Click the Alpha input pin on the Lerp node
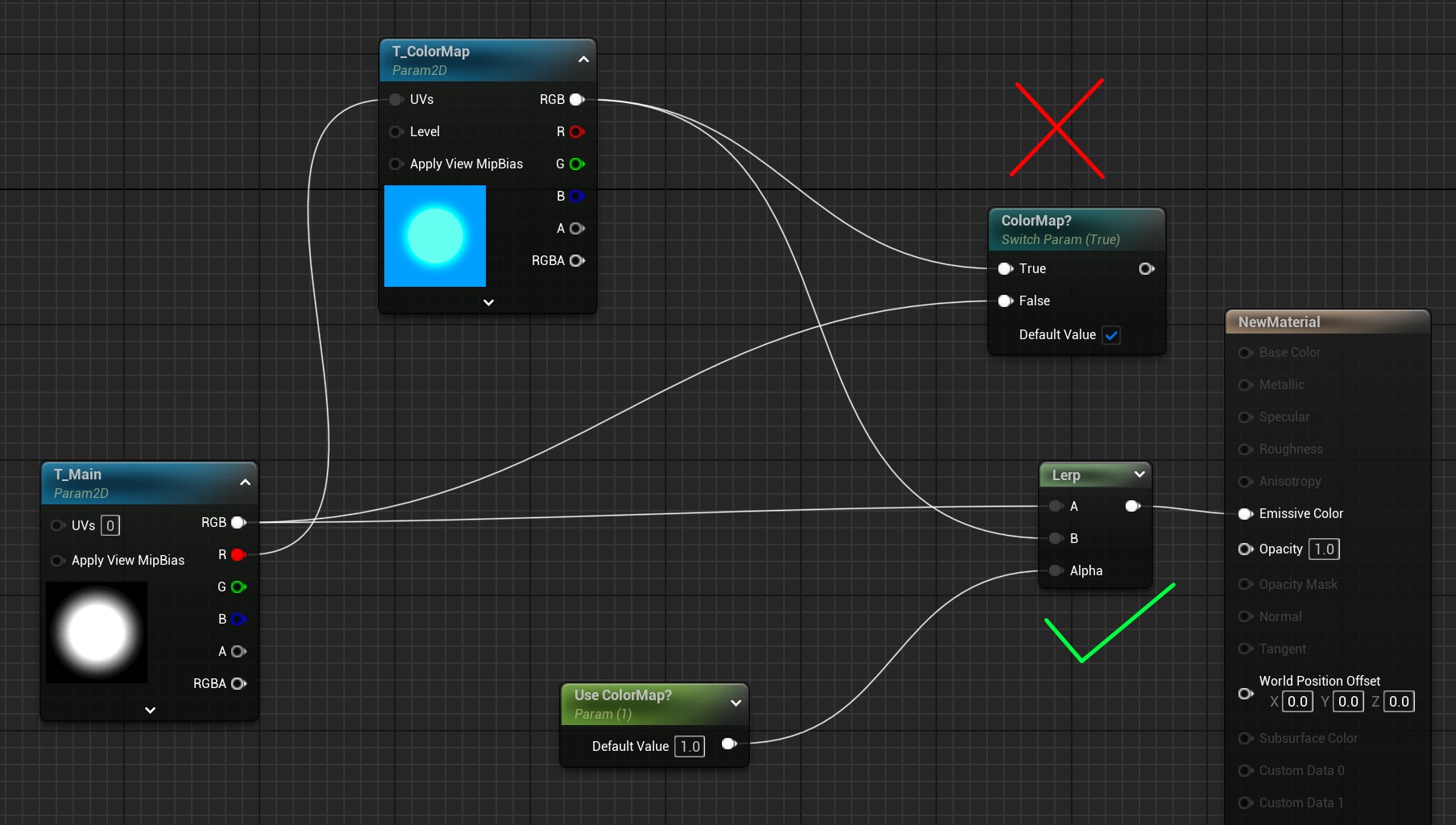The image size is (1456, 825). tap(1056, 570)
